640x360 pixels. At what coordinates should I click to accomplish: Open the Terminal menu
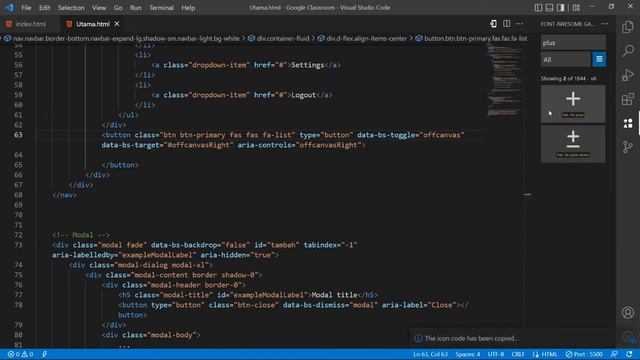click(x=161, y=7)
